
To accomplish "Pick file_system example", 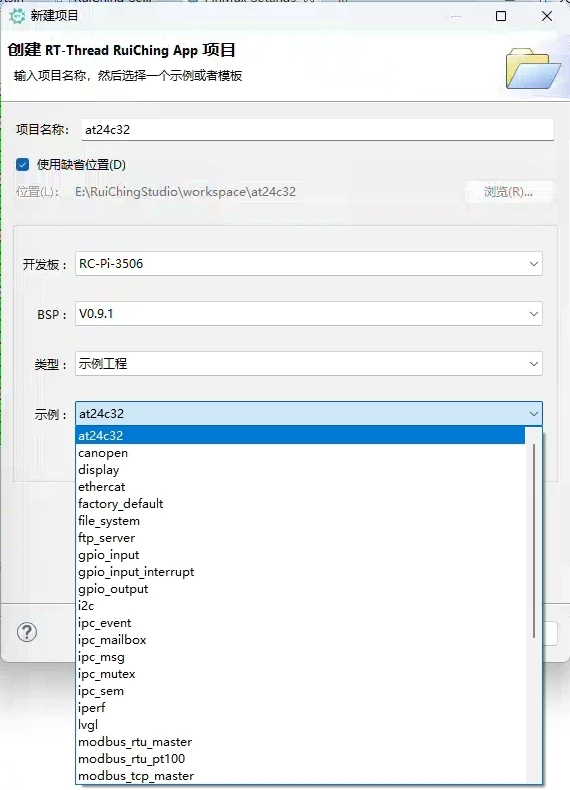I will pyautogui.click(x=300, y=521).
